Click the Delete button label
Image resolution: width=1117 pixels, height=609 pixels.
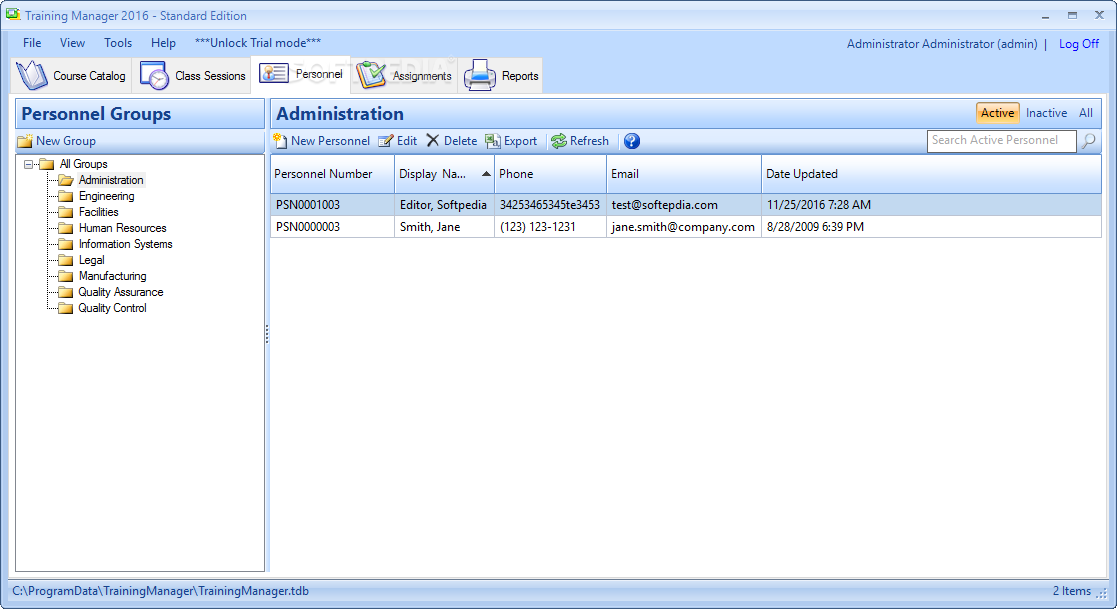point(460,141)
